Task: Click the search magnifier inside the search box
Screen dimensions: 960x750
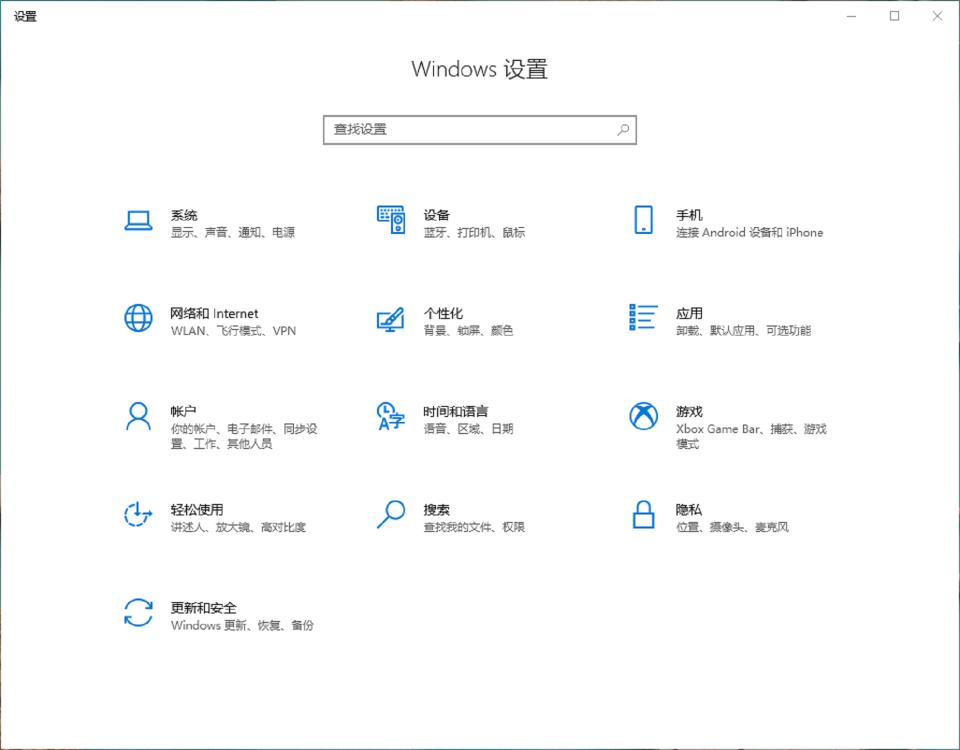Action: (x=624, y=129)
